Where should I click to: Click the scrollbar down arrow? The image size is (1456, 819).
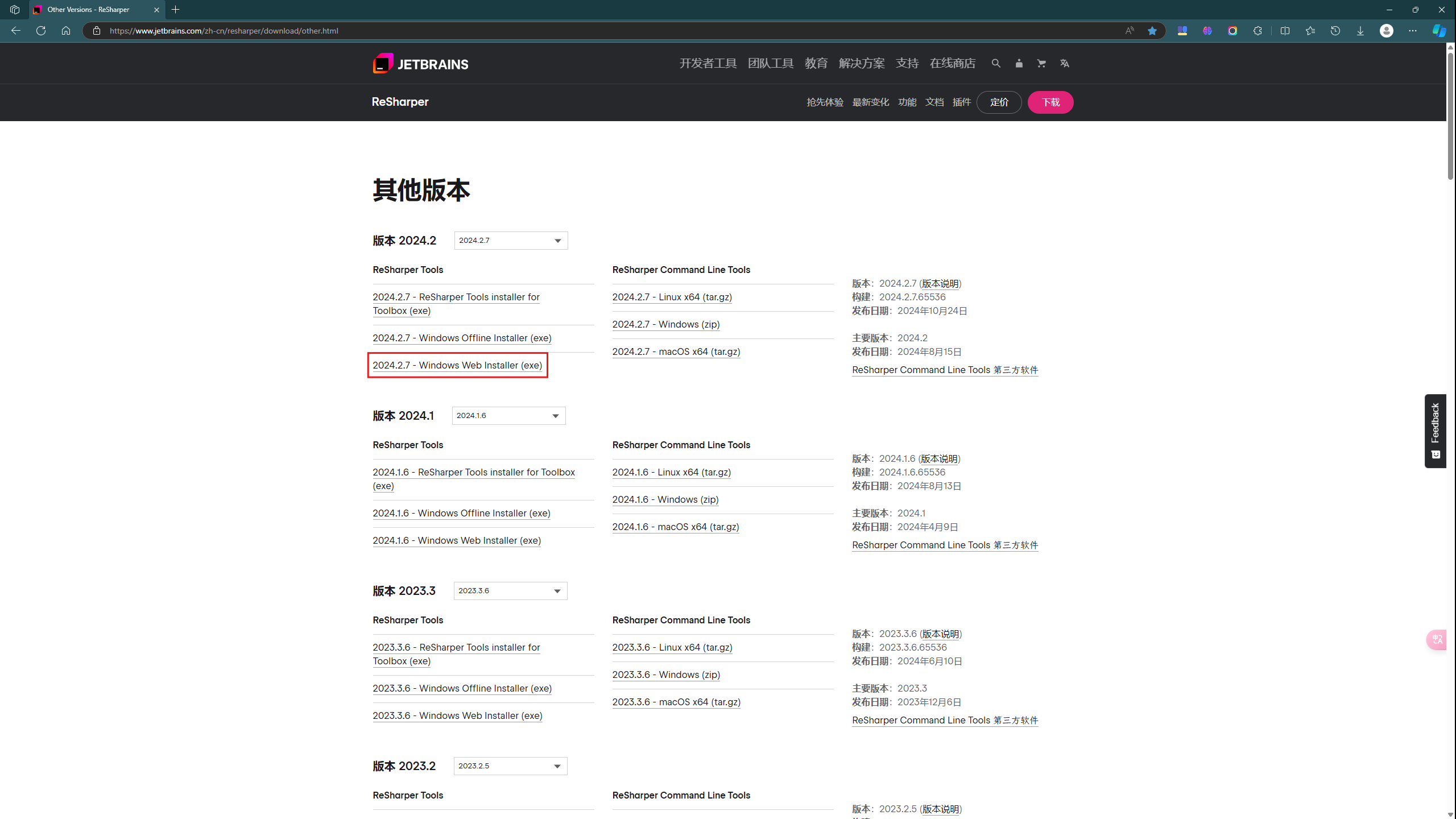pos(1450,814)
